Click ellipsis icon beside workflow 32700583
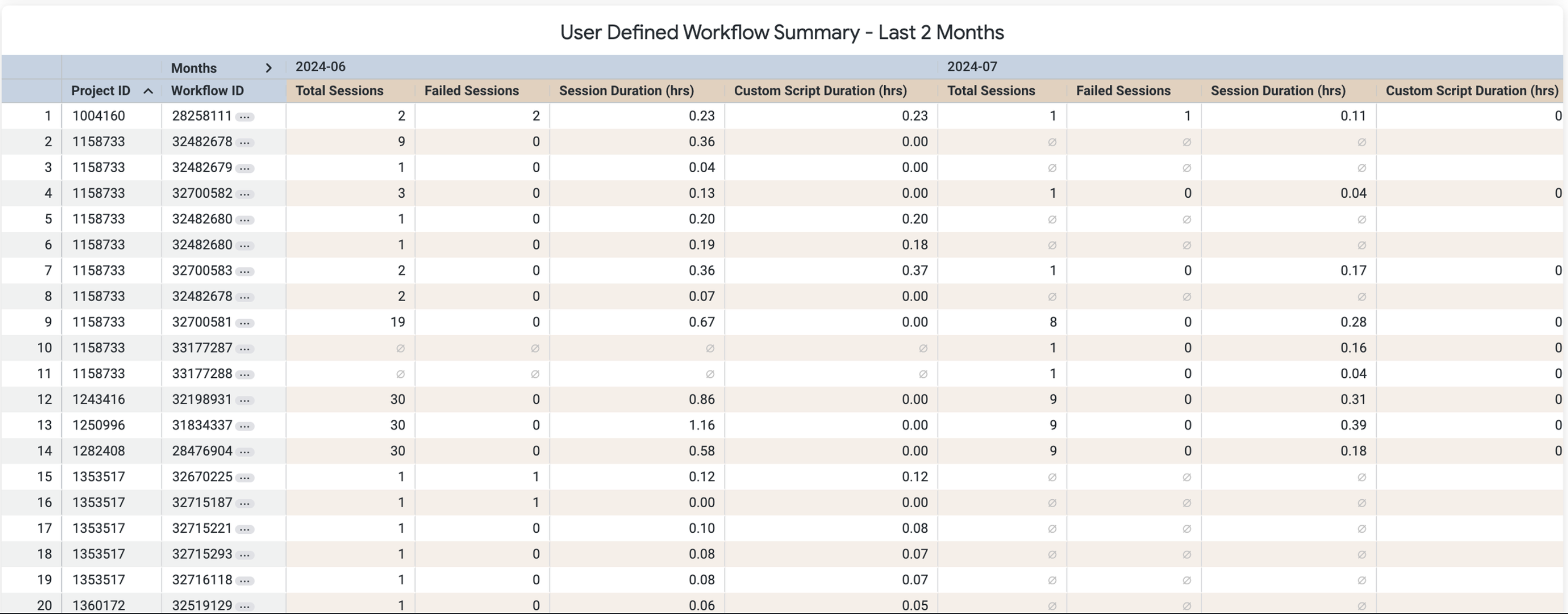Screen dimensions: 1568x614 click(x=245, y=271)
